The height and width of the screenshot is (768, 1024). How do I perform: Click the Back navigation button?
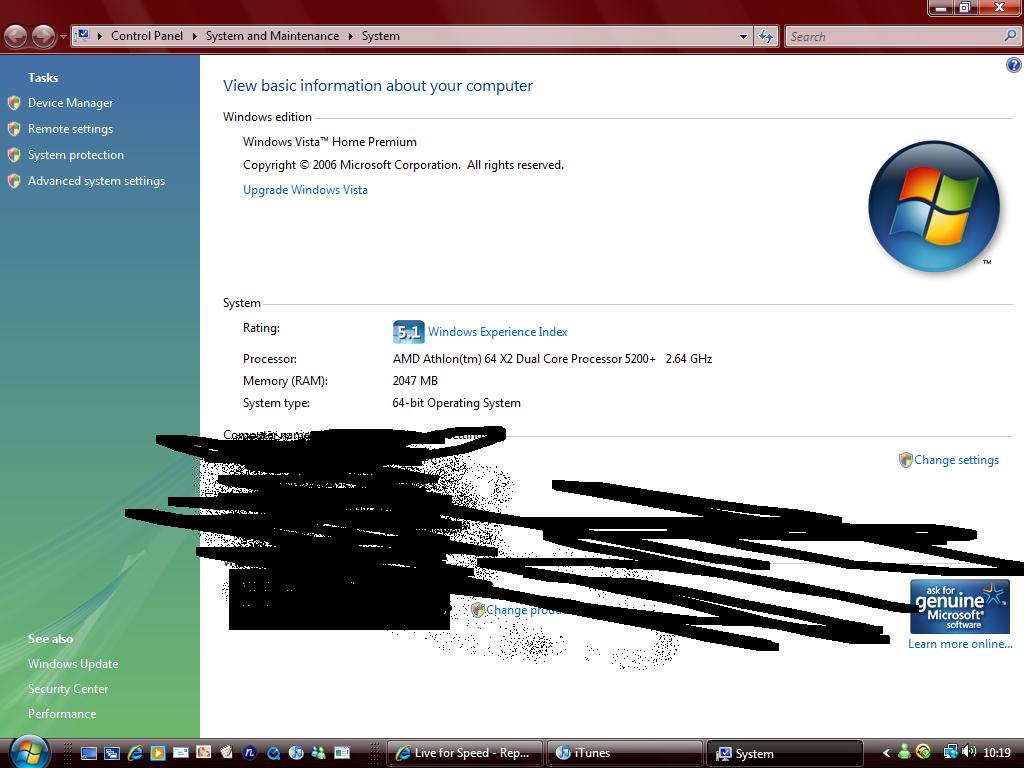point(16,36)
